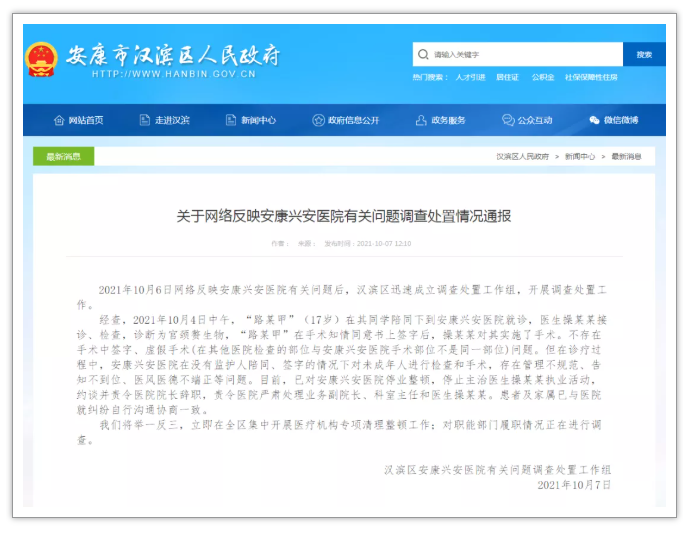Click the national emblem logo
The image size is (691, 535).
[x=41, y=59]
